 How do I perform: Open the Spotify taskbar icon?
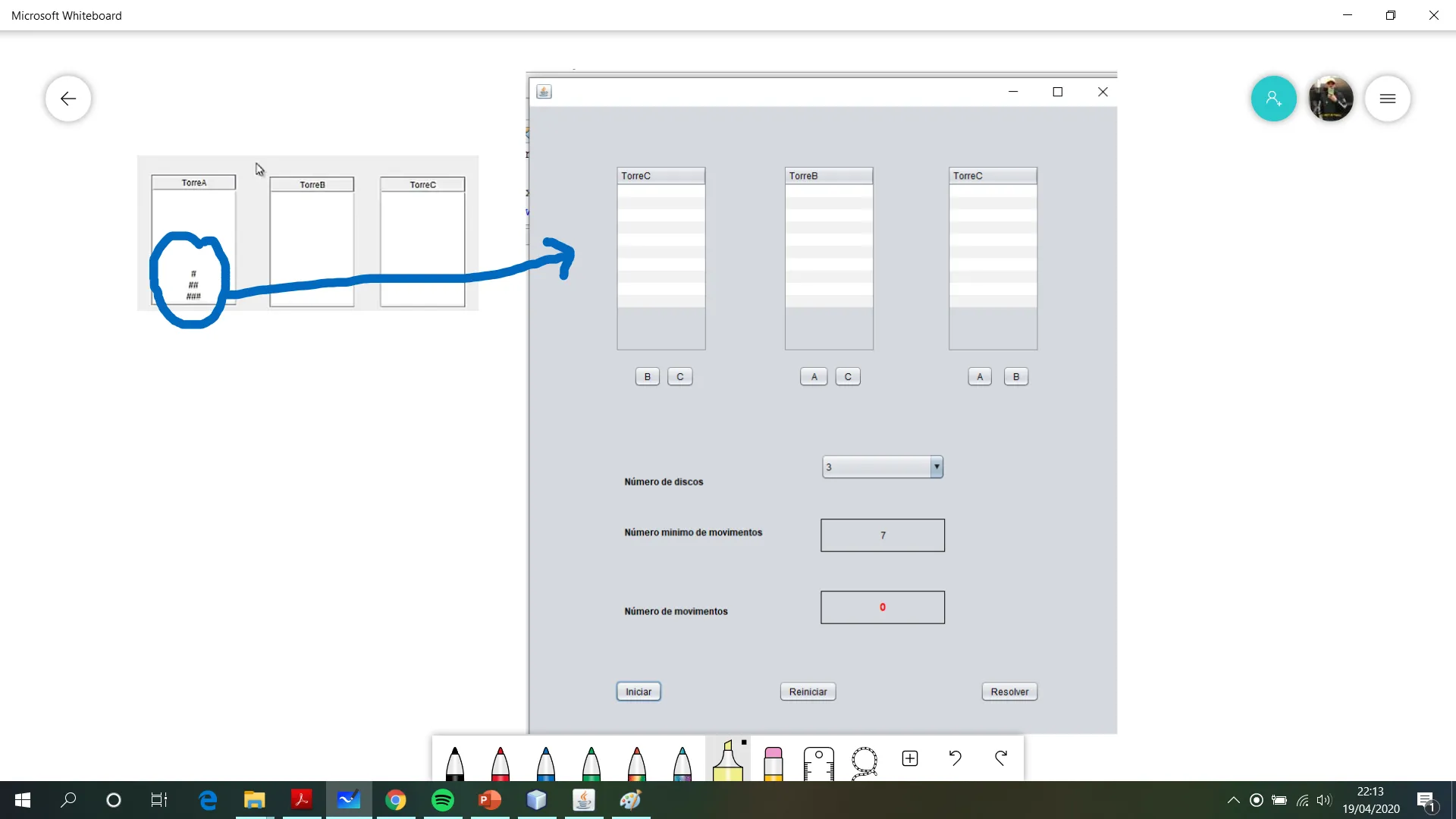tap(443, 800)
